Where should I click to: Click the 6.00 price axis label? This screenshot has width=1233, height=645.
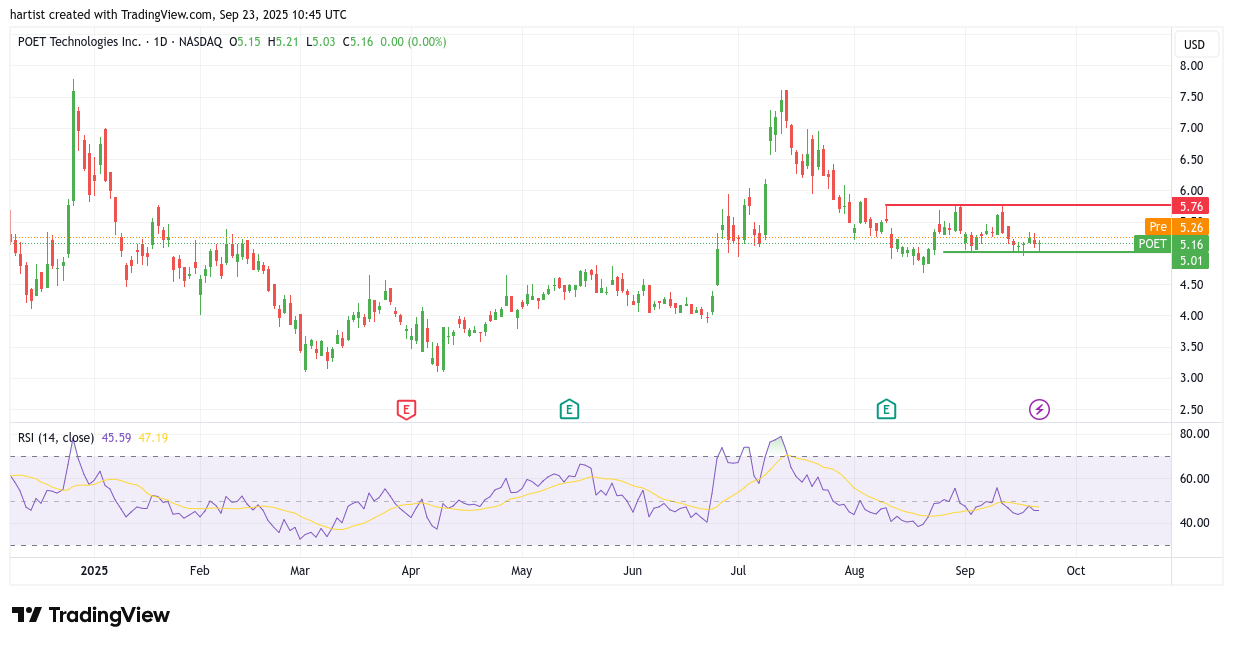tap(1191, 191)
